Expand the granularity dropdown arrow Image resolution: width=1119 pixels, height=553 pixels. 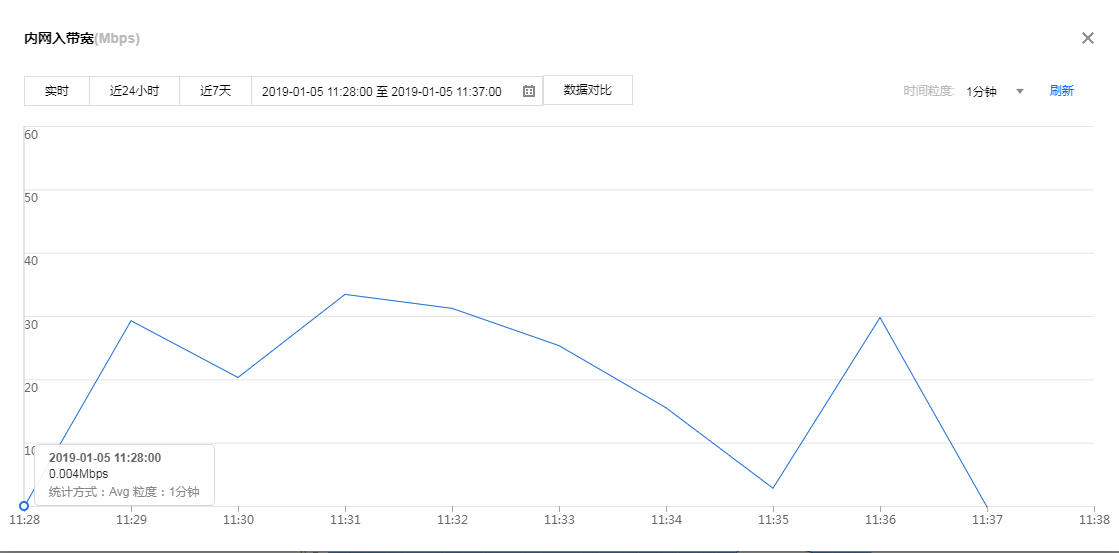1020,91
